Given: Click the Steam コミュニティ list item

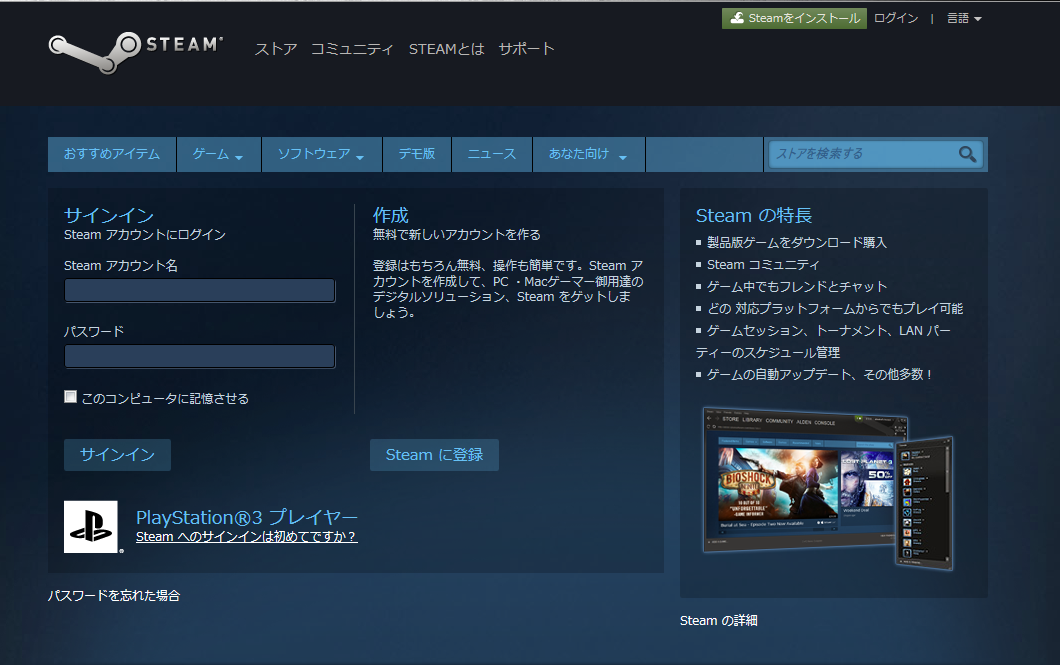Looking at the screenshot, I should pos(763,265).
